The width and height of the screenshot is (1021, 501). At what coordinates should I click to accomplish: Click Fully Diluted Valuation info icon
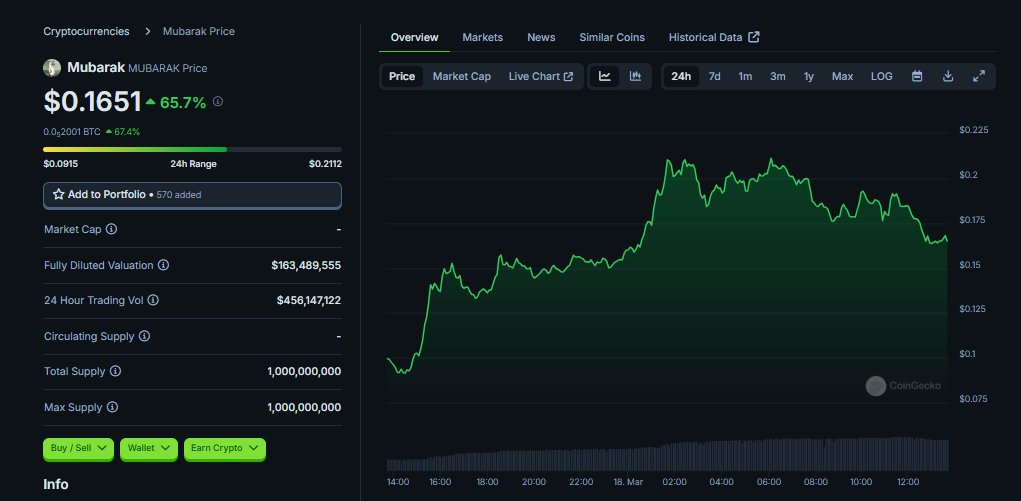[x=163, y=265]
